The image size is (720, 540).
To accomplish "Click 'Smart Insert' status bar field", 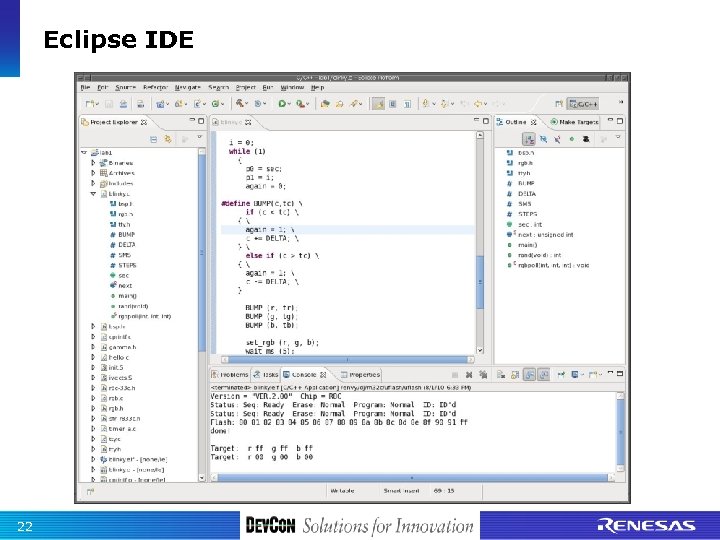I will 401,491.
